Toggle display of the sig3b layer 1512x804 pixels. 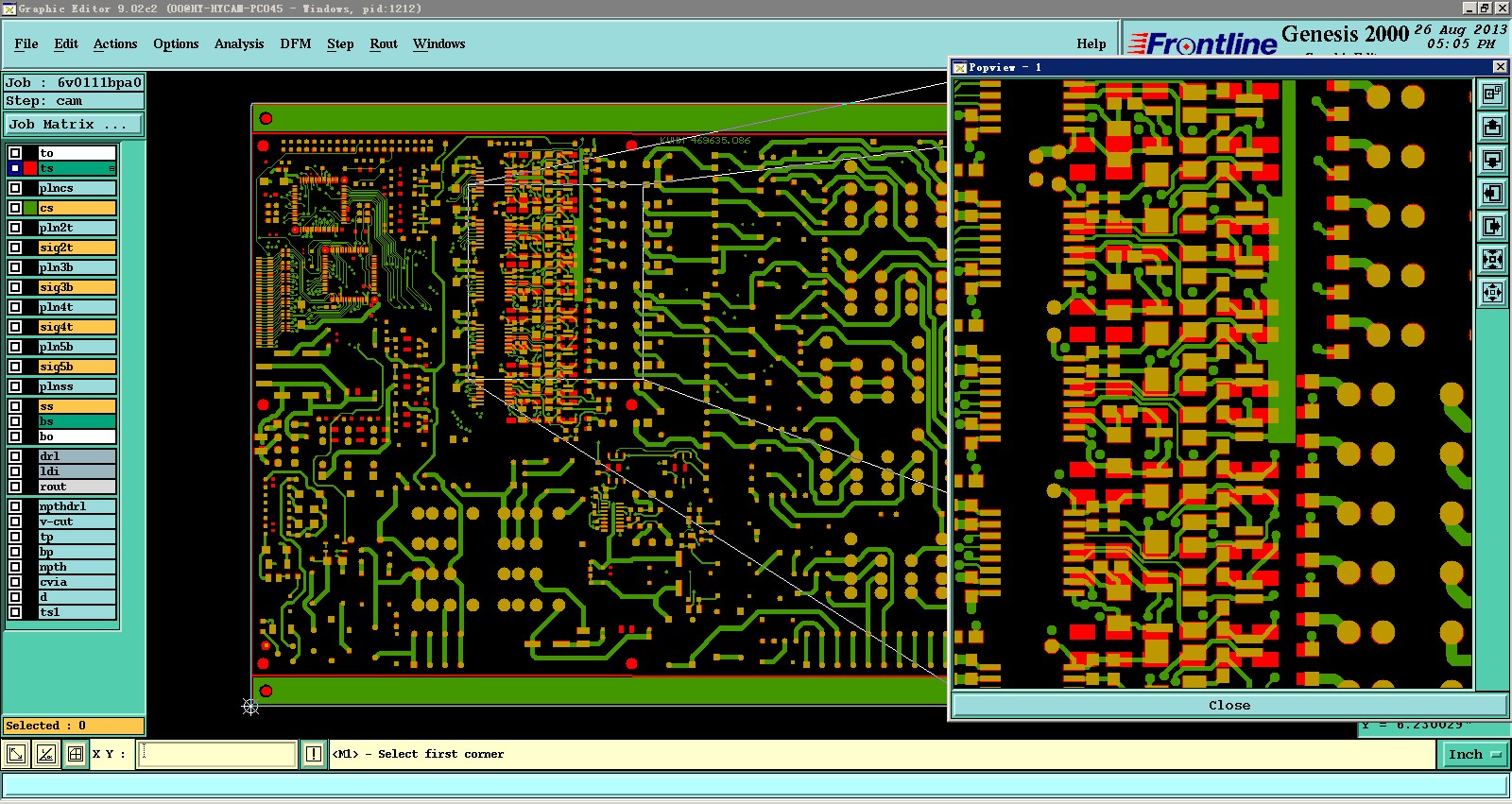click(x=15, y=287)
